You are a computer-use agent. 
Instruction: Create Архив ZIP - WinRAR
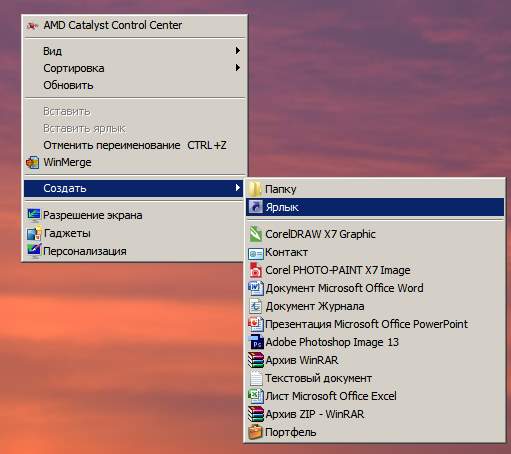point(375,414)
